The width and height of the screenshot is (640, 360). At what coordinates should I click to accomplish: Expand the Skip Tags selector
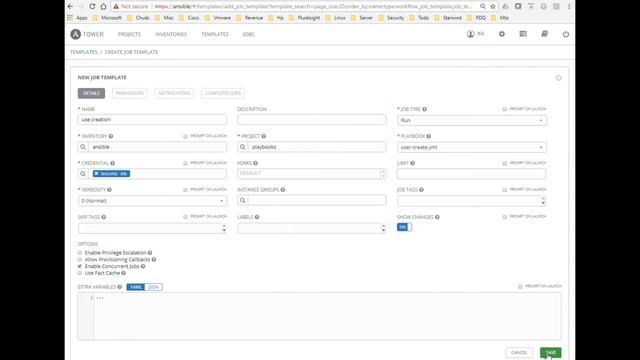click(224, 228)
